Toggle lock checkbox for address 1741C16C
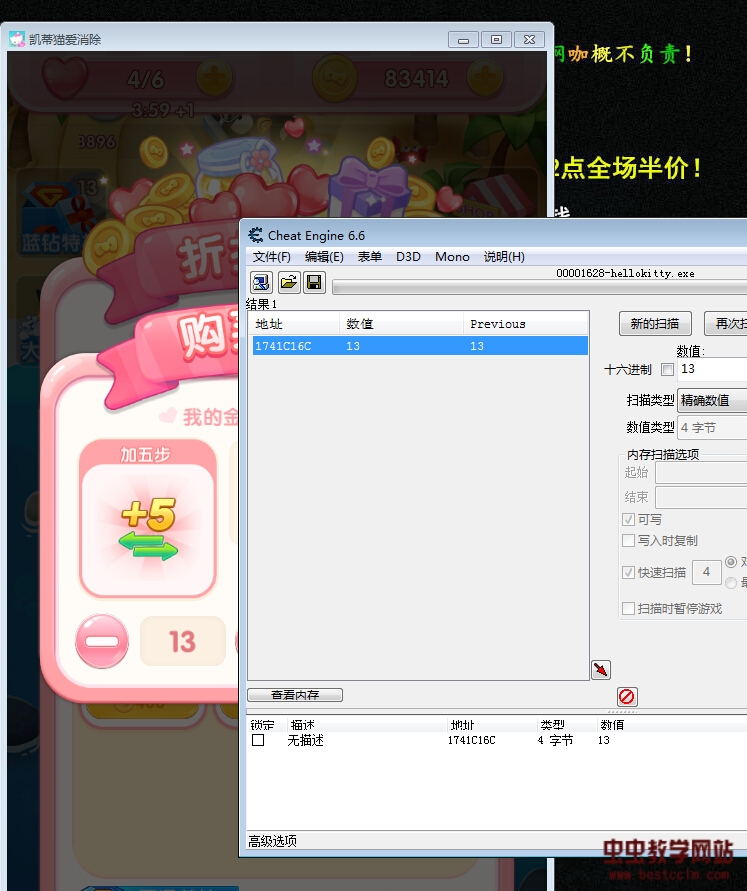This screenshot has height=891, width=747. click(x=258, y=740)
